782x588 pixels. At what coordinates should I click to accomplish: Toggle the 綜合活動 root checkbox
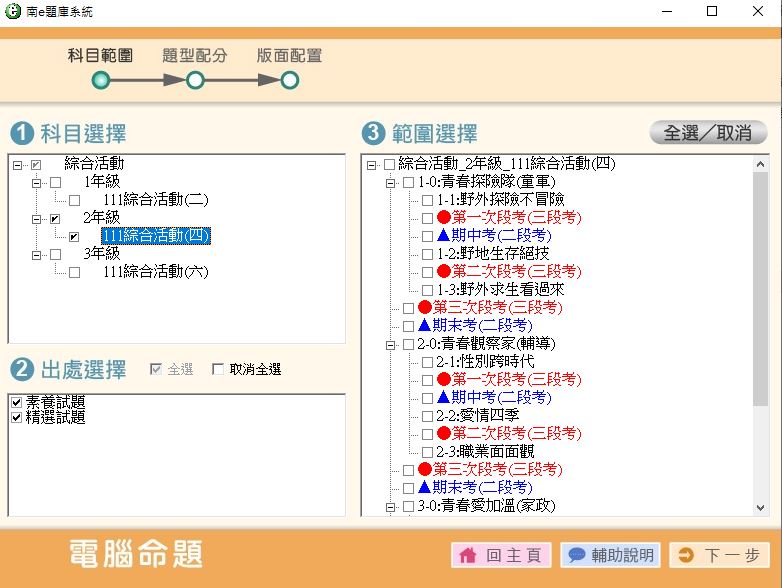pyautogui.click(x=36, y=165)
